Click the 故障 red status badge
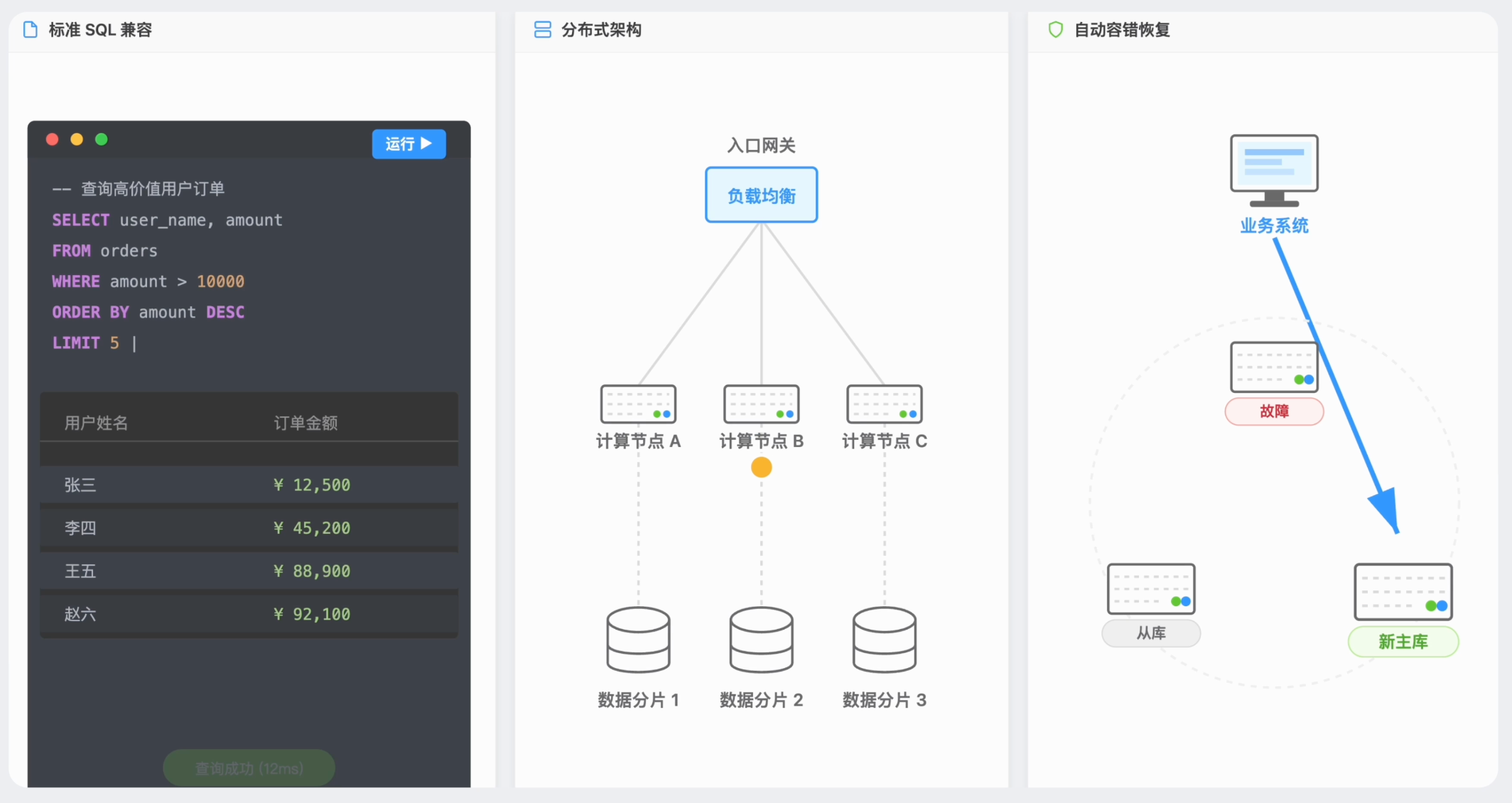 [x=1274, y=411]
